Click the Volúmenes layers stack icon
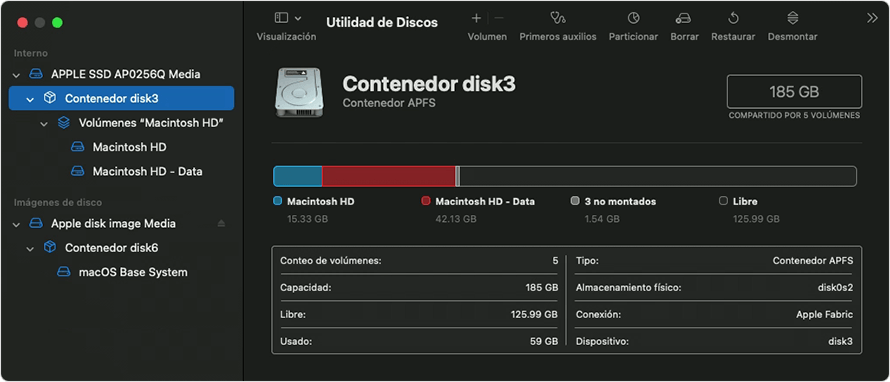This screenshot has height=382, width=890. coord(64,123)
